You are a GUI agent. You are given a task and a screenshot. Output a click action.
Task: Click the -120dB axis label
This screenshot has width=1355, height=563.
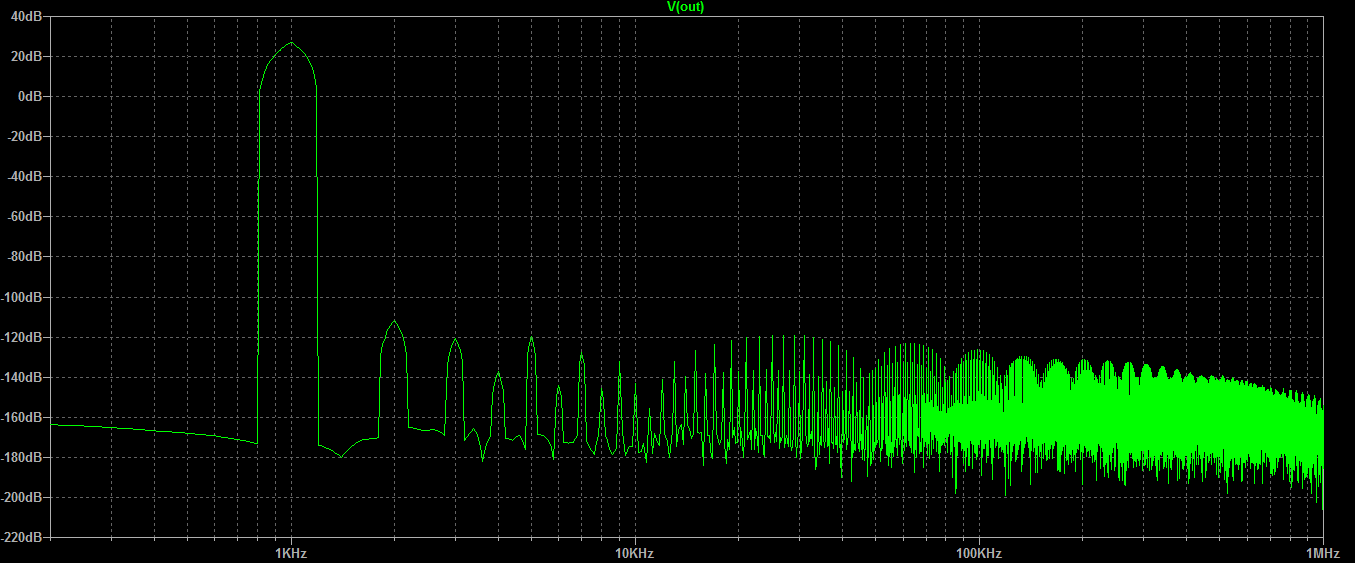pos(22,337)
